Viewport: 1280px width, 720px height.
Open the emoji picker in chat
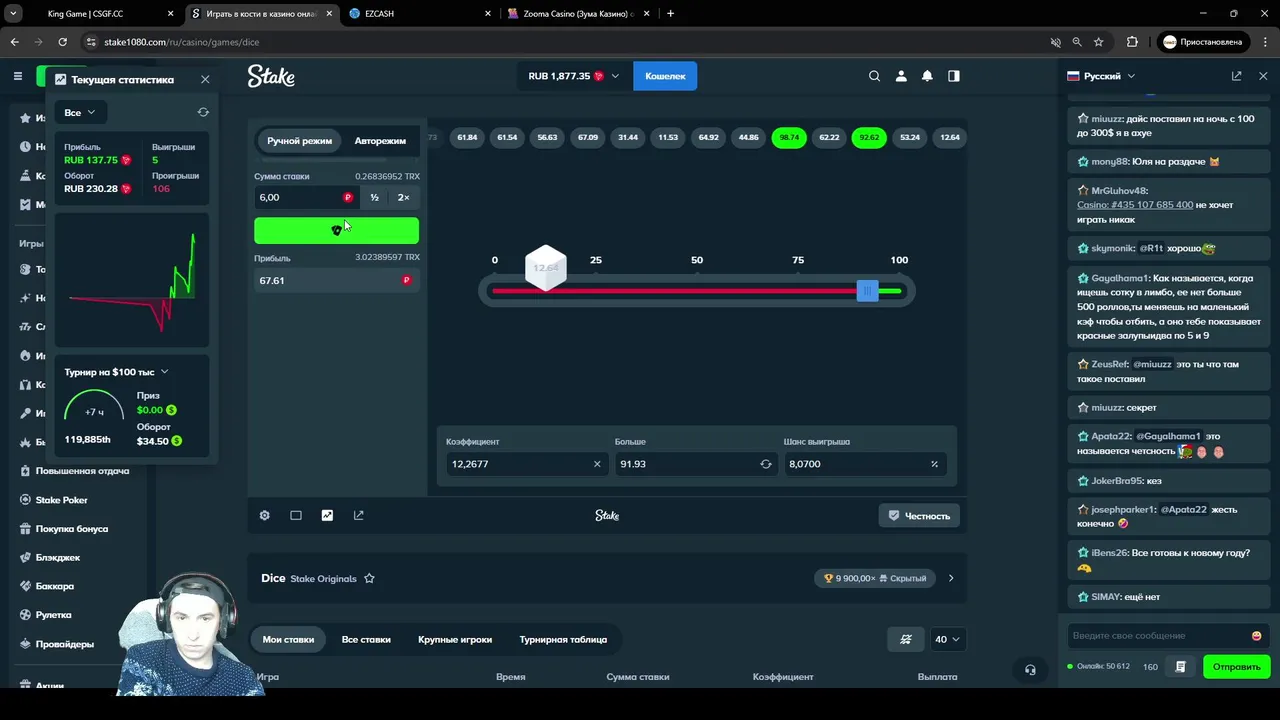(x=1257, y=635)
